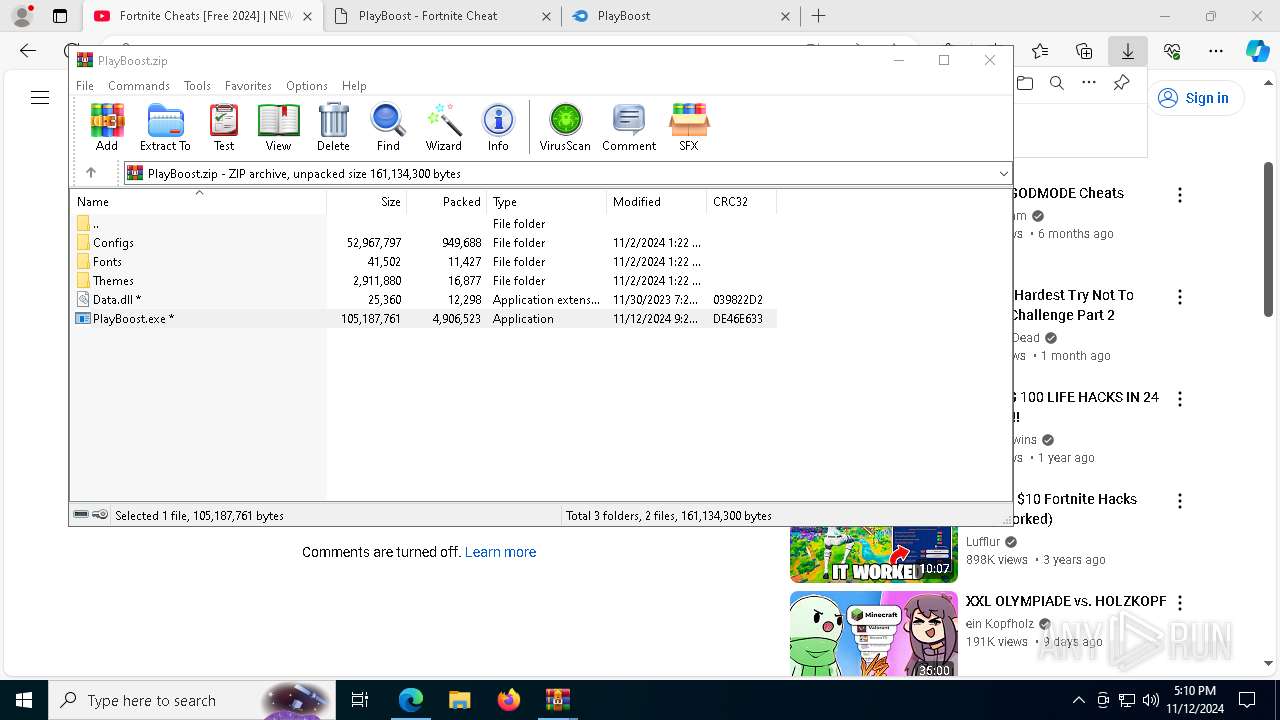This screenshot has width=1280, height=720.
Task: Select the PlayBoost.exe file row
Action: click(x=423, y=318)
